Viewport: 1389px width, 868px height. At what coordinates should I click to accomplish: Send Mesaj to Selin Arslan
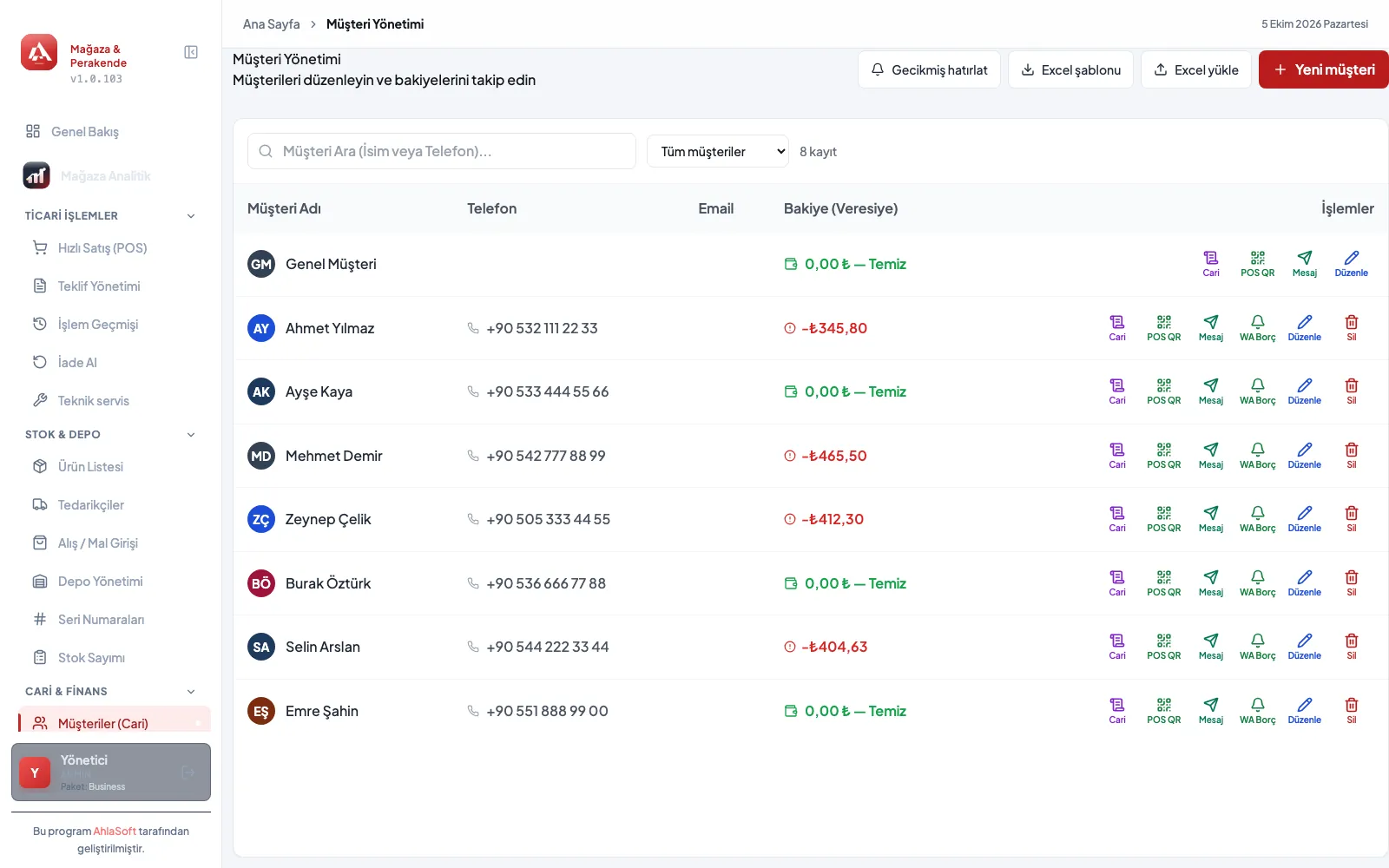[1211, 647]
